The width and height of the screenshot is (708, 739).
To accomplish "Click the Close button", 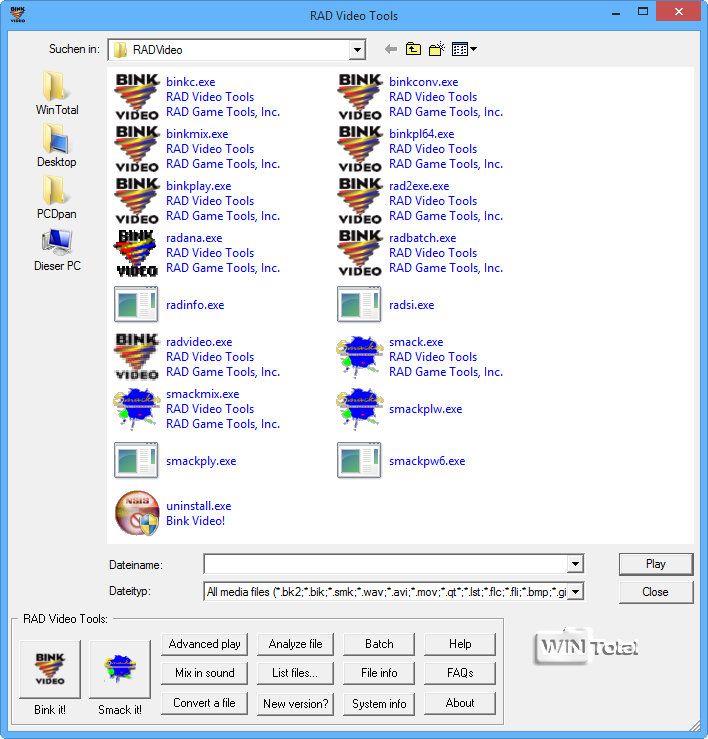I will 656,592.
